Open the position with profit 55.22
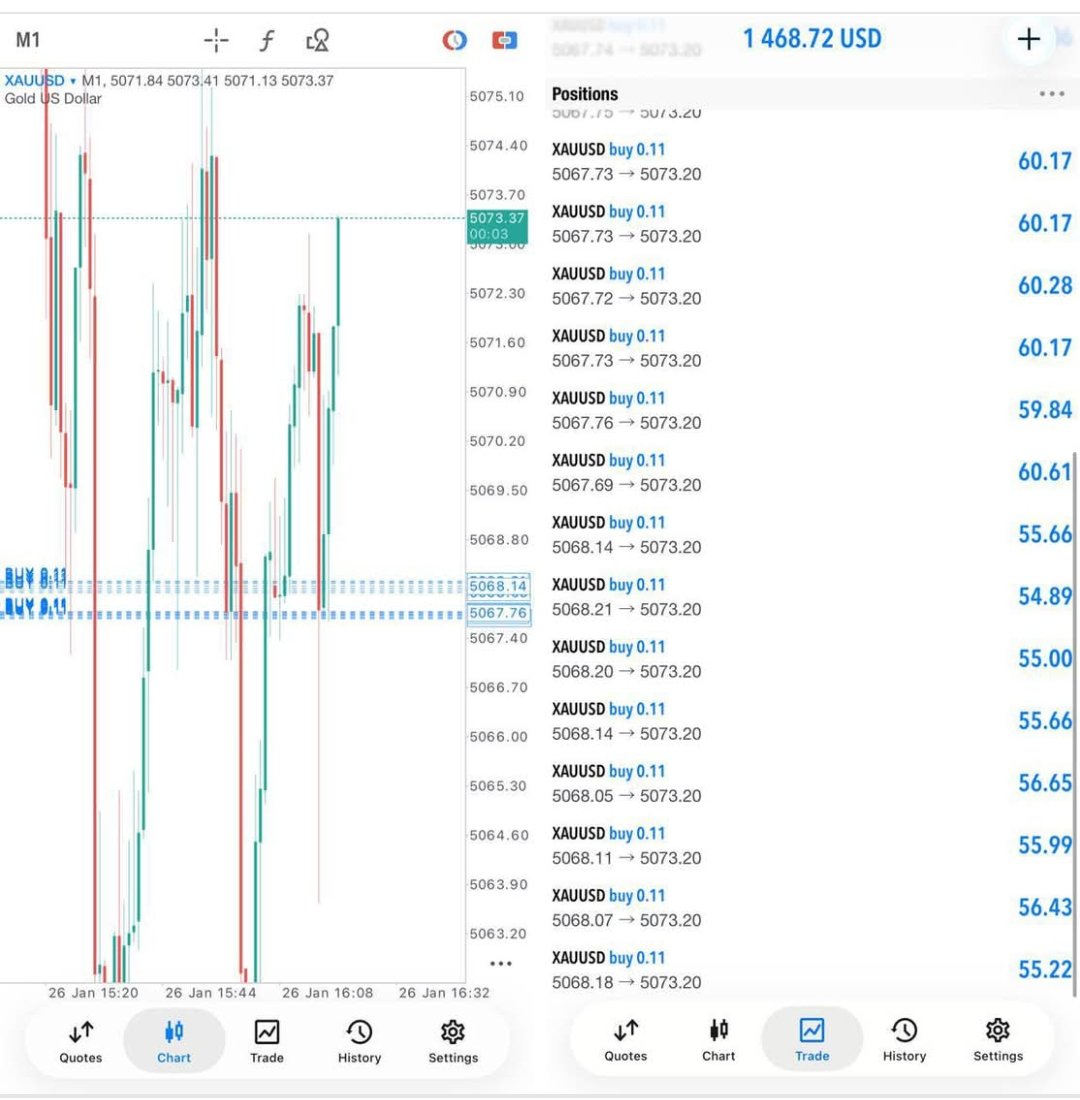 pos(812,970)
